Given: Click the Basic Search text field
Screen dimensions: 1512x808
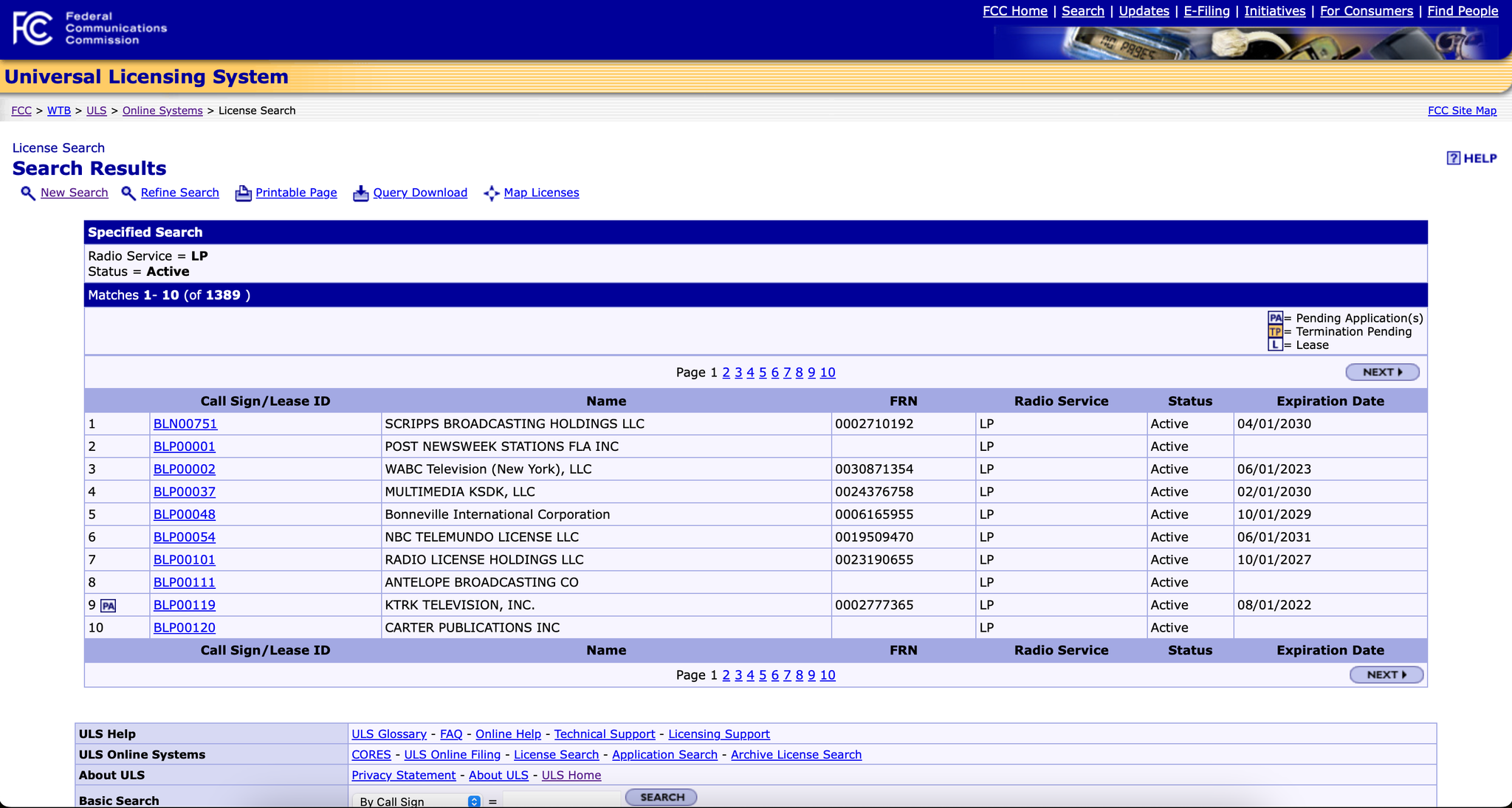Looking at the screenshot, I should (x=561, y=800).
